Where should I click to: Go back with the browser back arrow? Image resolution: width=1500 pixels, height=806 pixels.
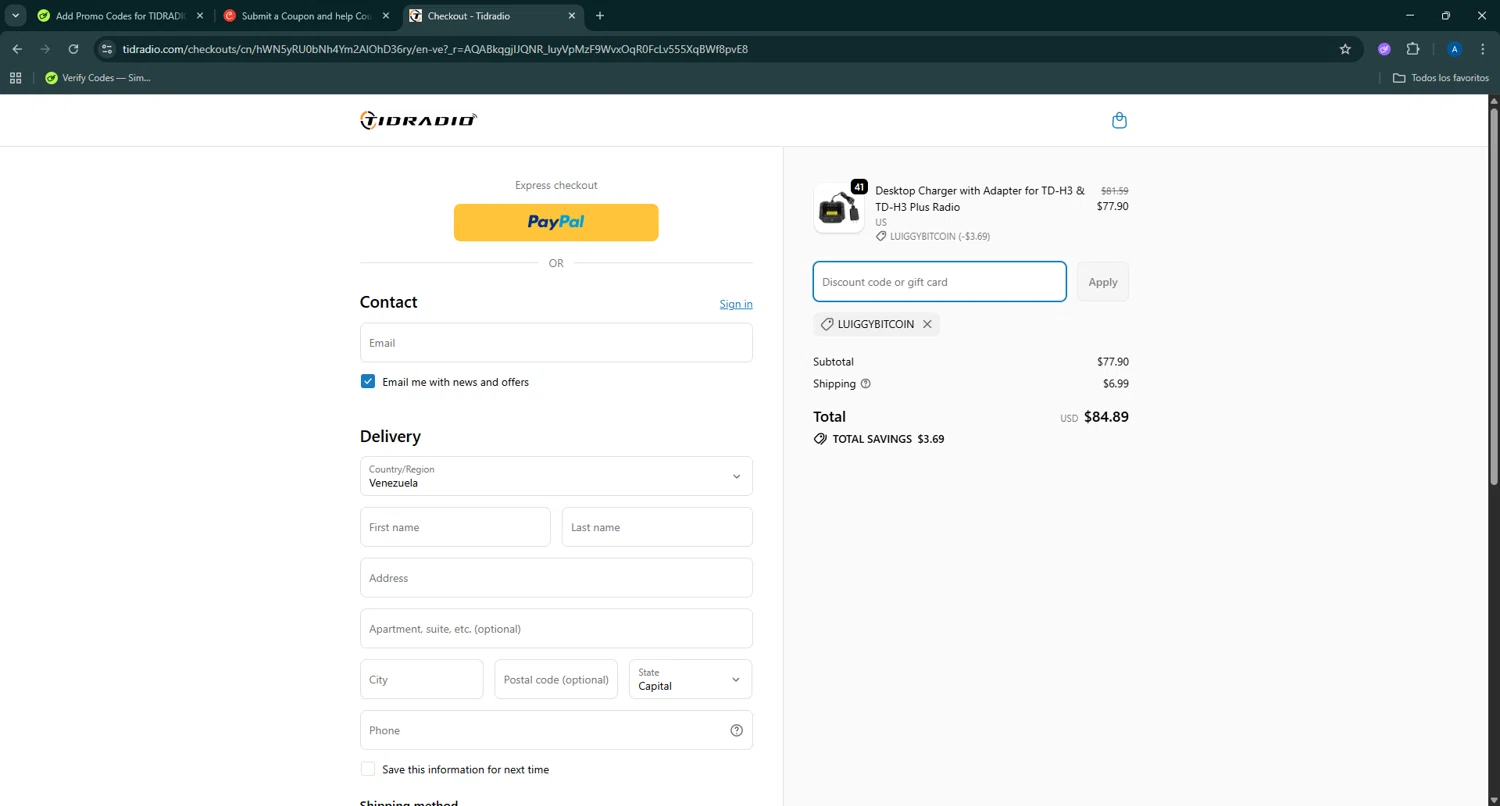tap(17, 49)
